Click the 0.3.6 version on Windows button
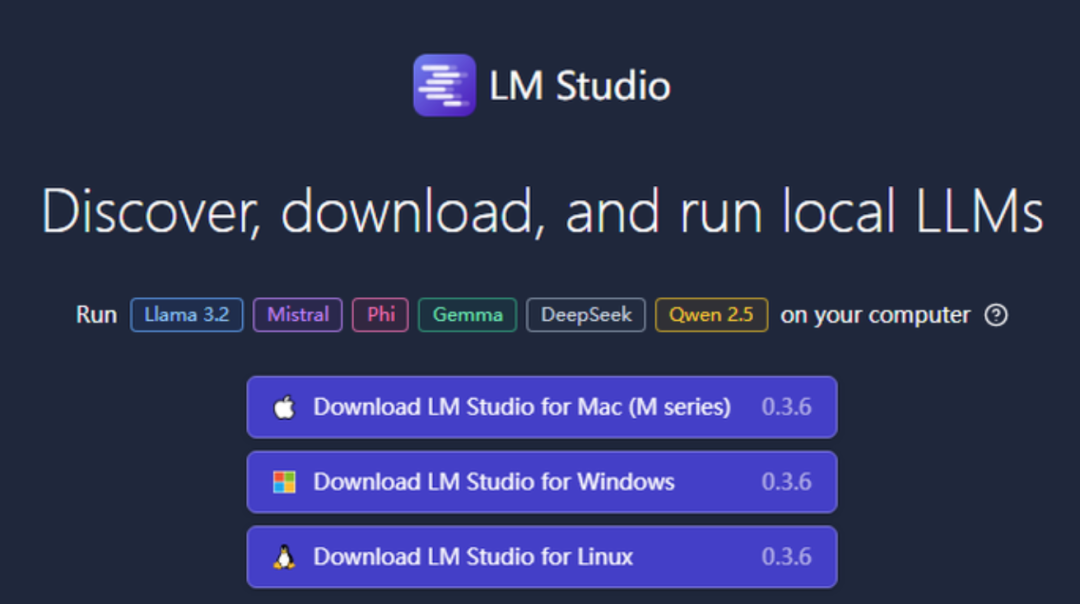The width and height of the screenshot is (1080, 604). (787, 482)
